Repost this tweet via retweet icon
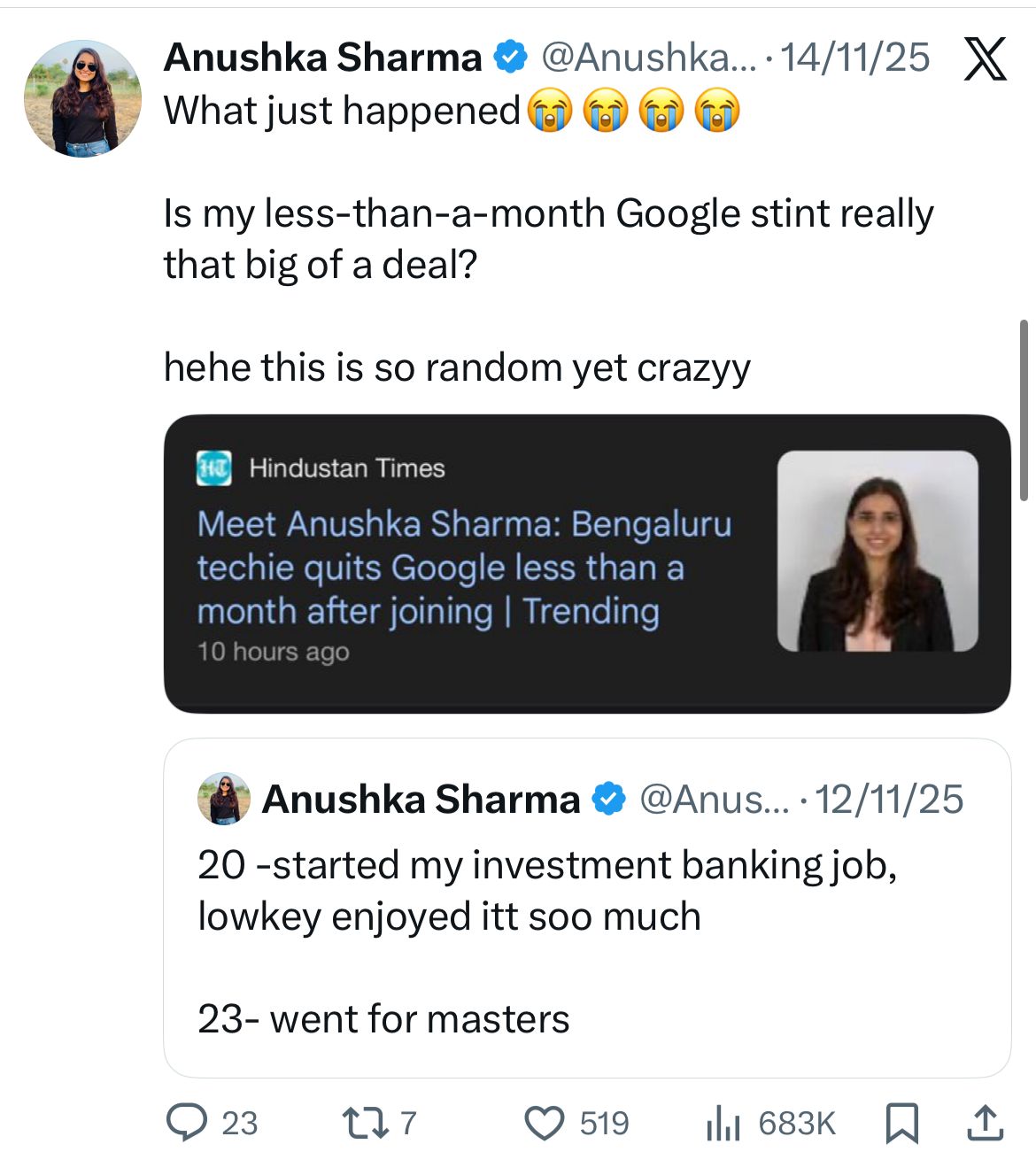 click(x=361, y=1123)
